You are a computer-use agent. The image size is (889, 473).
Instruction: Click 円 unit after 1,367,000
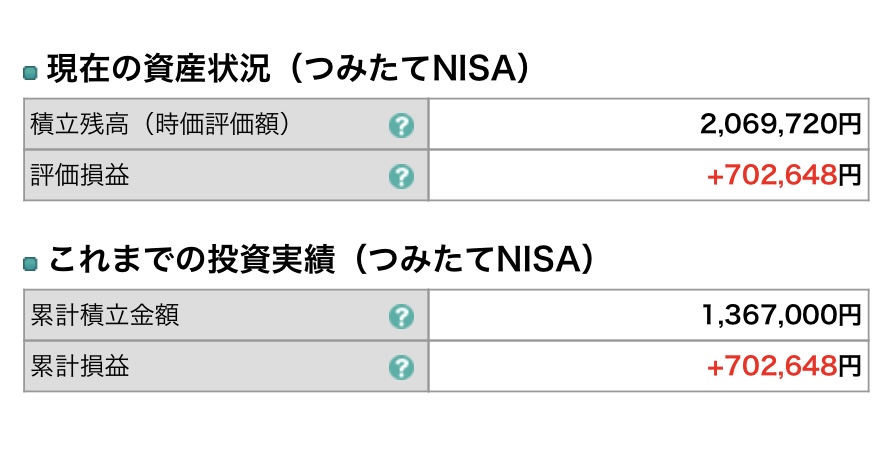pos(849,316)
